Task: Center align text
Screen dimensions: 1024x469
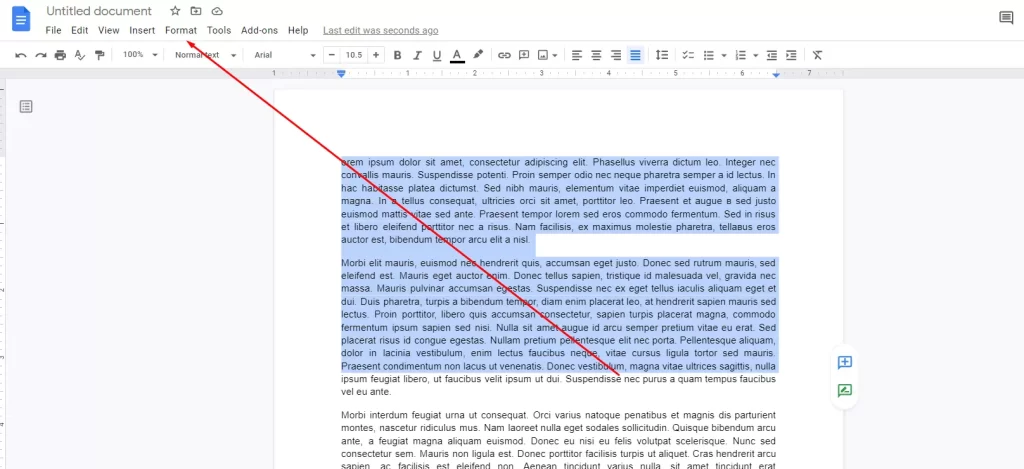Action: pos(596,56)
